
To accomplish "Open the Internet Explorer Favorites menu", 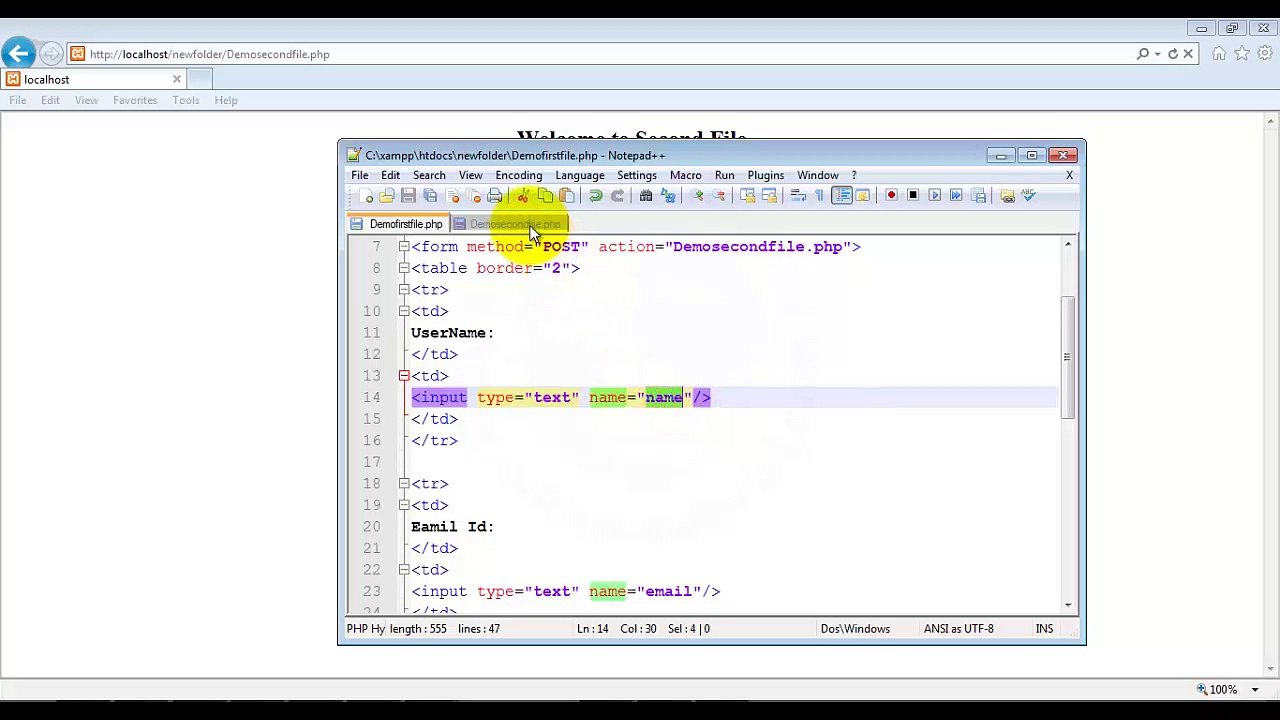I will [x=135, y=100].
